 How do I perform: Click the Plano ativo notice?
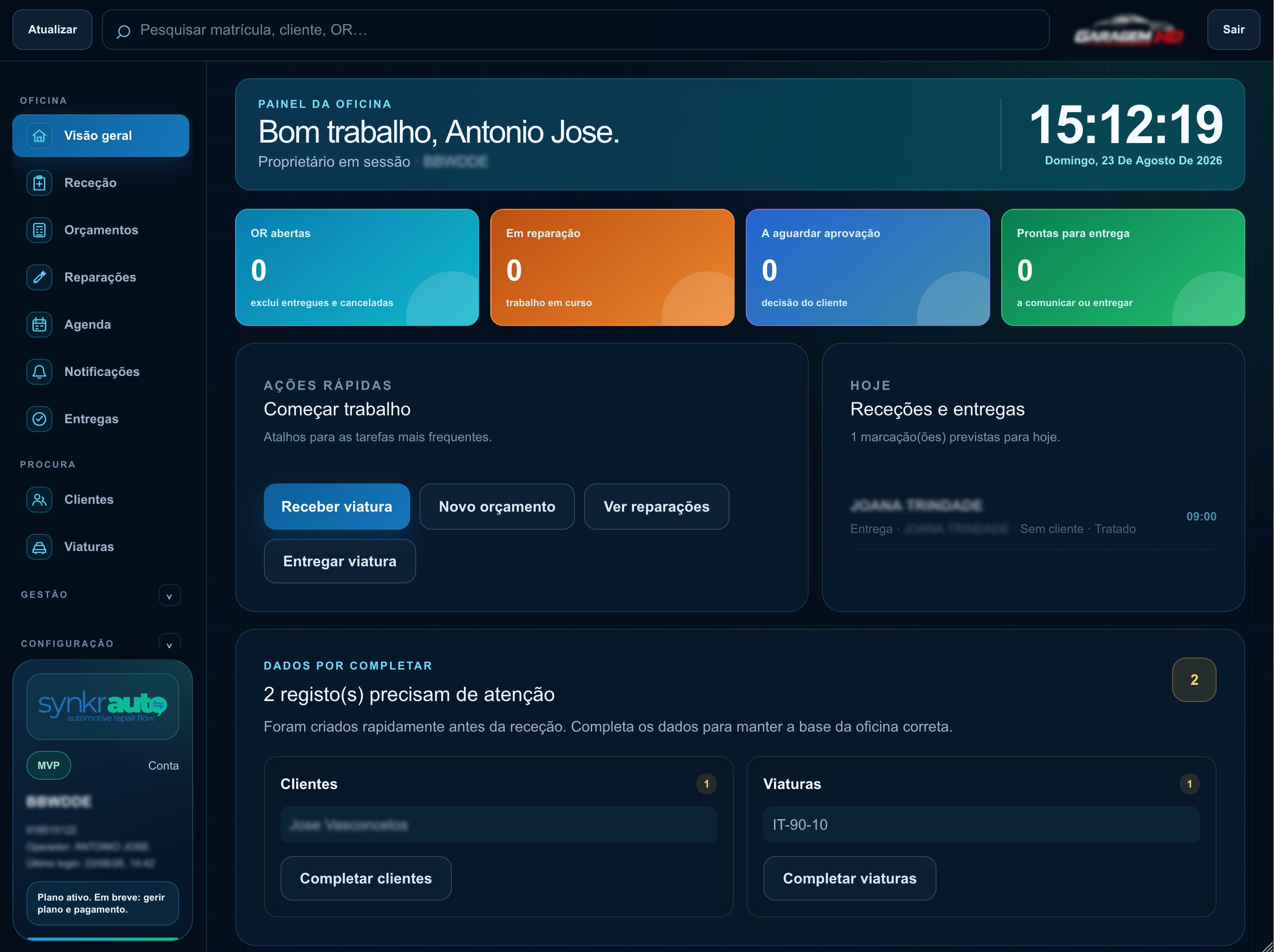coord(102,903)
